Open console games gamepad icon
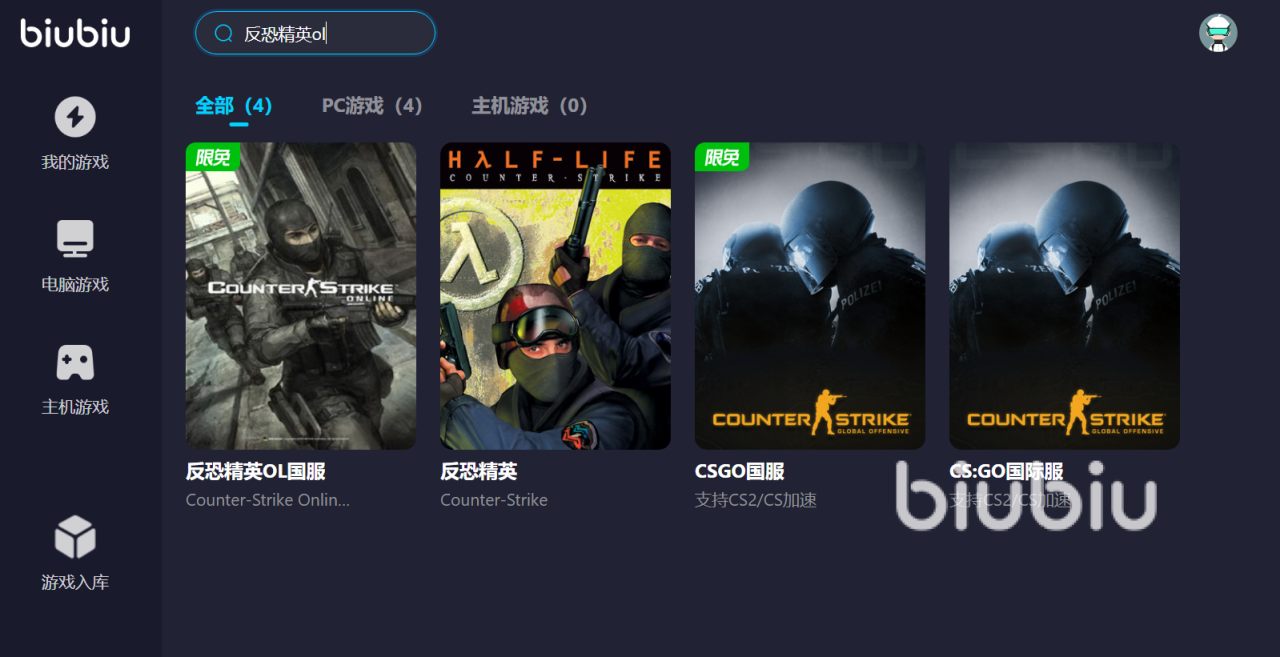1280x657 pixels. pos(75,362)
